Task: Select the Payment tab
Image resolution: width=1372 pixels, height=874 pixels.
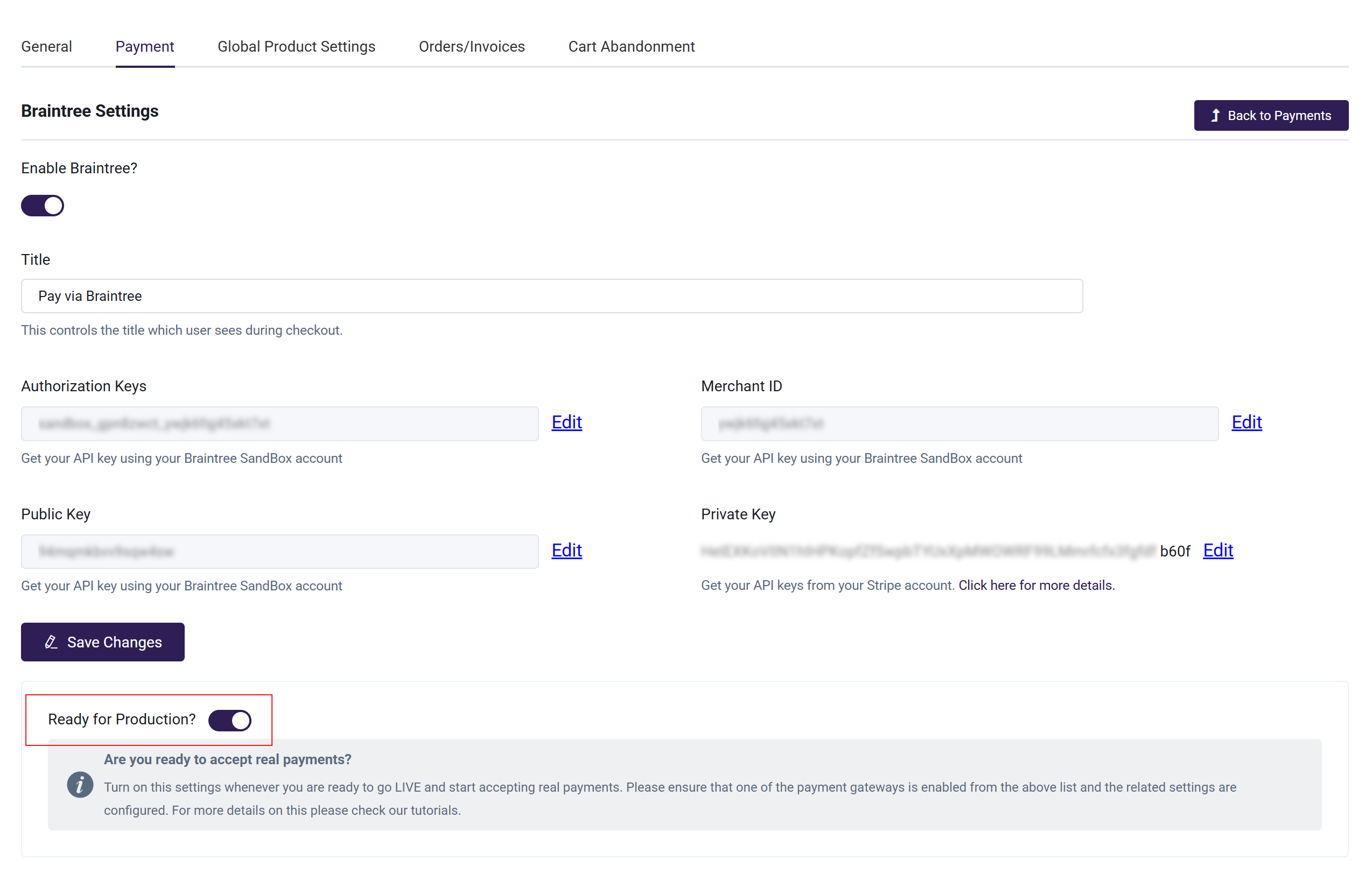Action: click(x=145, y=47)
